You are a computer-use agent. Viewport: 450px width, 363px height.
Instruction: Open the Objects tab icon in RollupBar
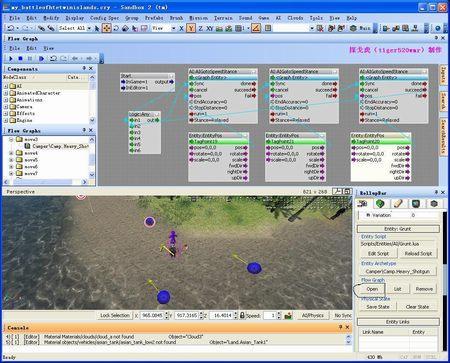tap(362, 203)
